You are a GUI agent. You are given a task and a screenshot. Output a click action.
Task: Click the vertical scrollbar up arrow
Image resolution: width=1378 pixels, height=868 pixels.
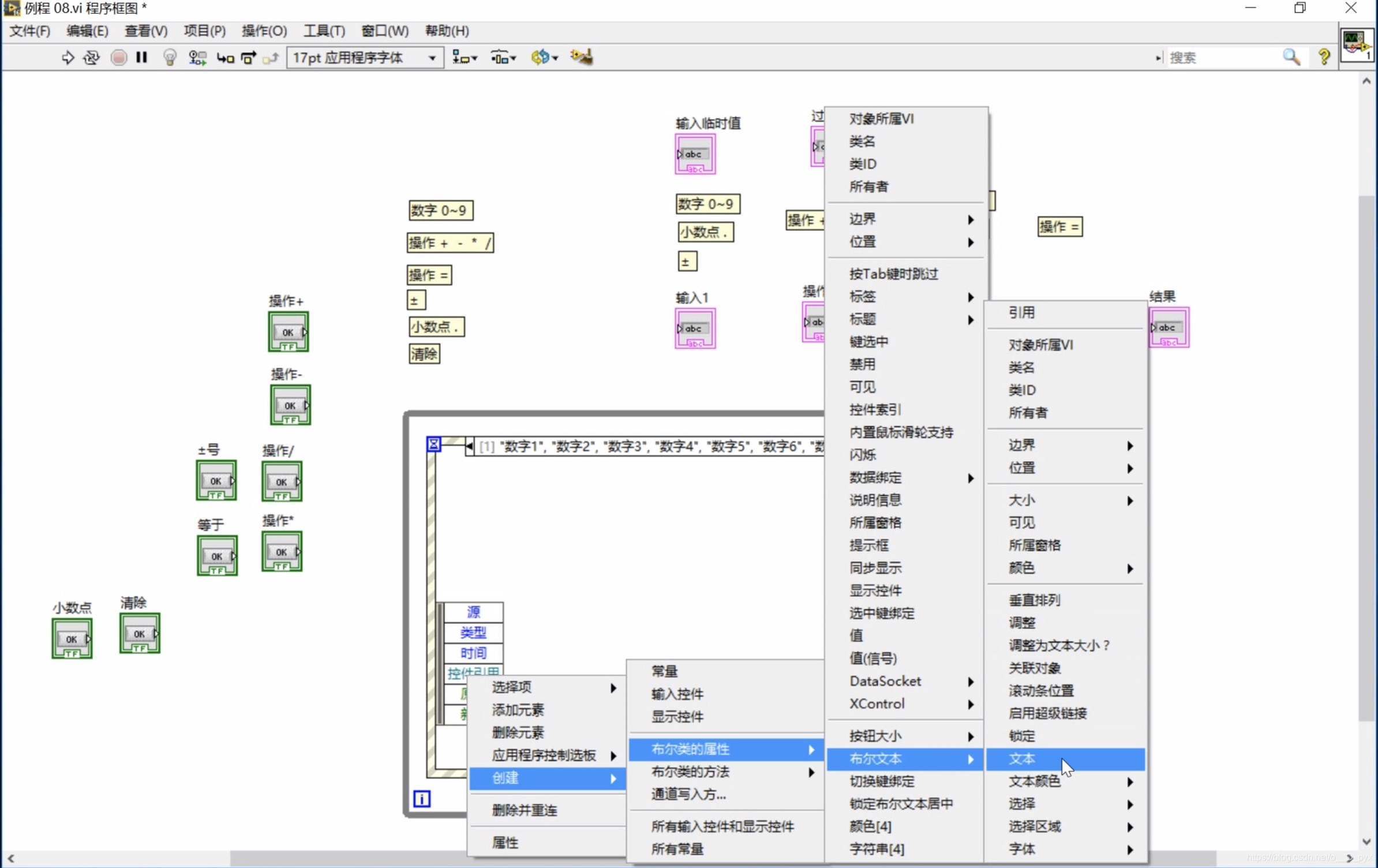[x=1366, y=81]
